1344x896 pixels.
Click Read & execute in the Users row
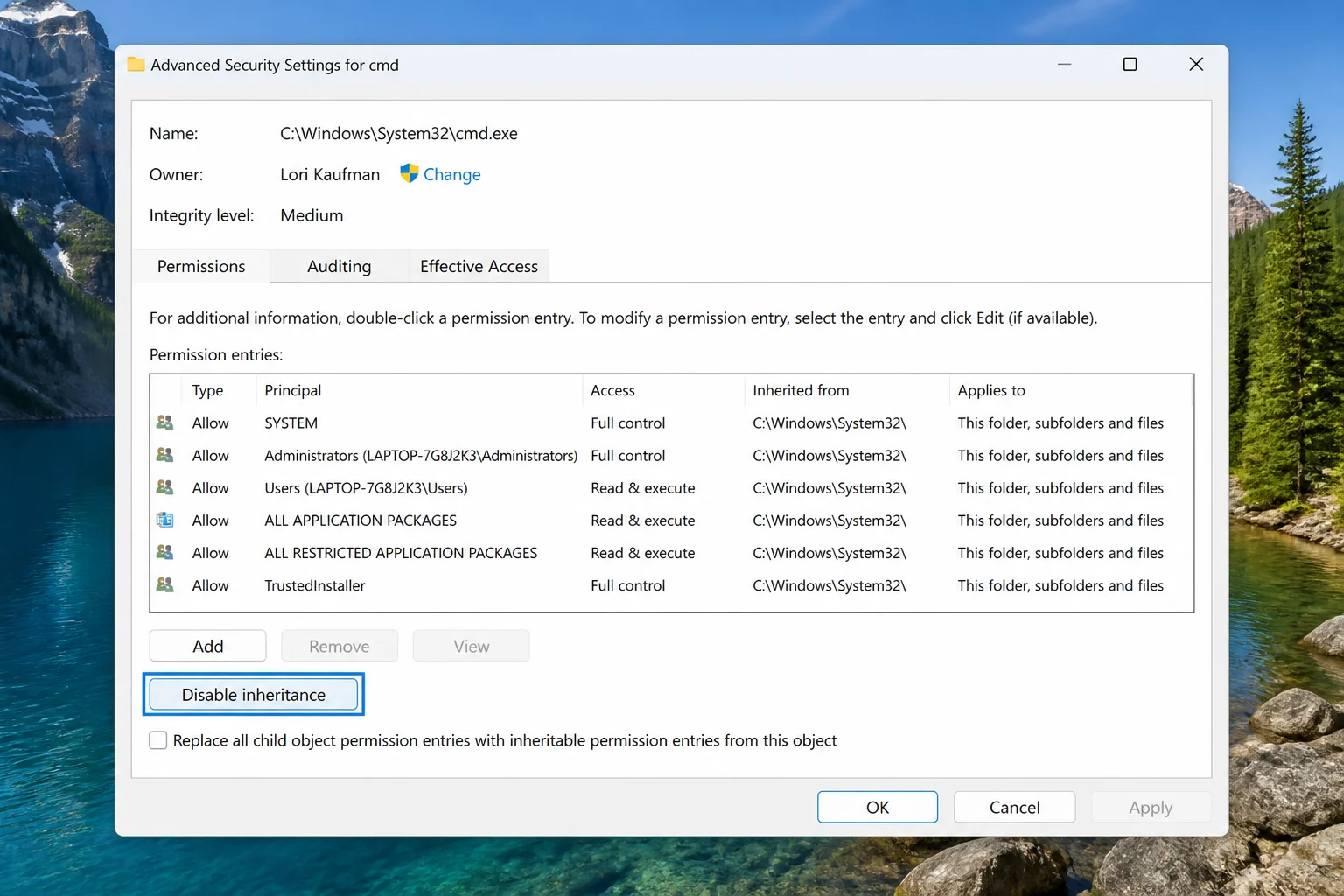(642, 487)
